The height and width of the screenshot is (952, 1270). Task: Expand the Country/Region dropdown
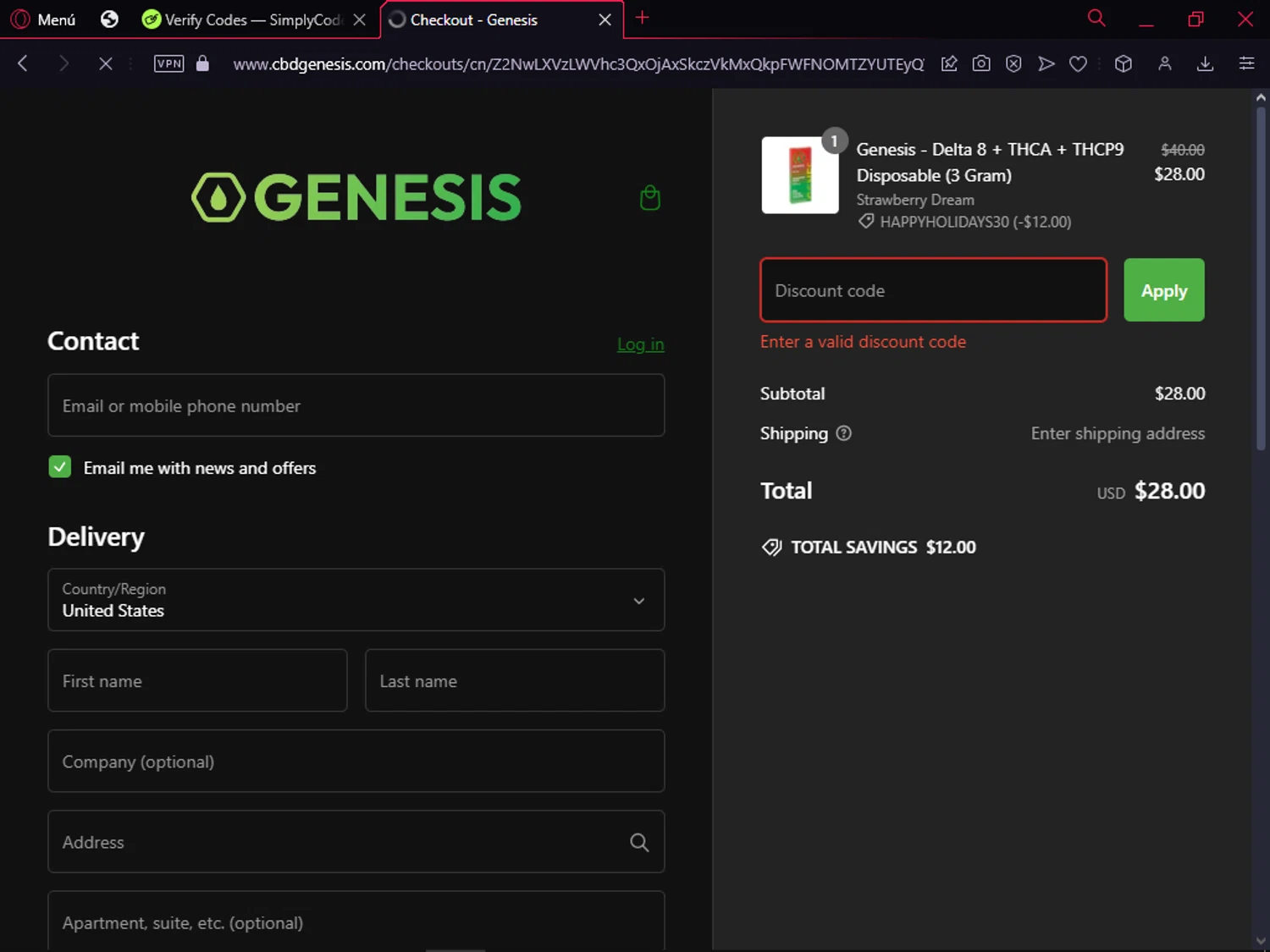[356, 600]
